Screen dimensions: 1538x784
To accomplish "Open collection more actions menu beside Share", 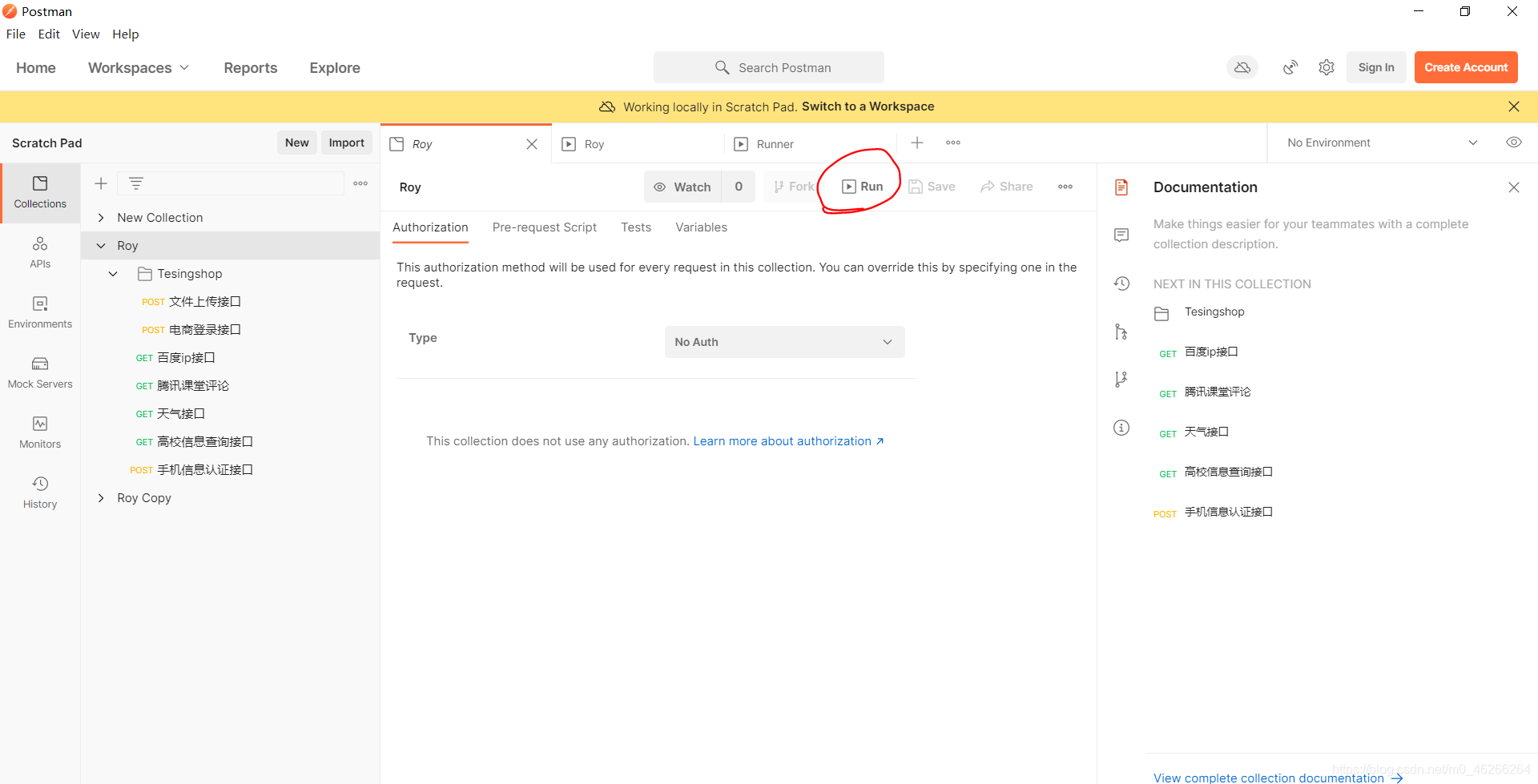I will (x=1065, y=187).
